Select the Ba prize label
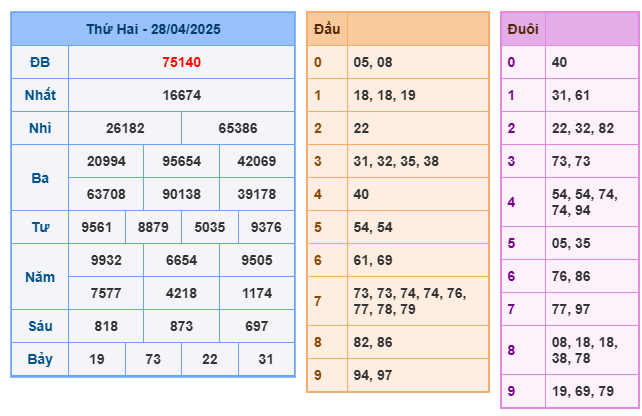Image resolution: width=642 pixels, height=416 pixels. point(40,178)
